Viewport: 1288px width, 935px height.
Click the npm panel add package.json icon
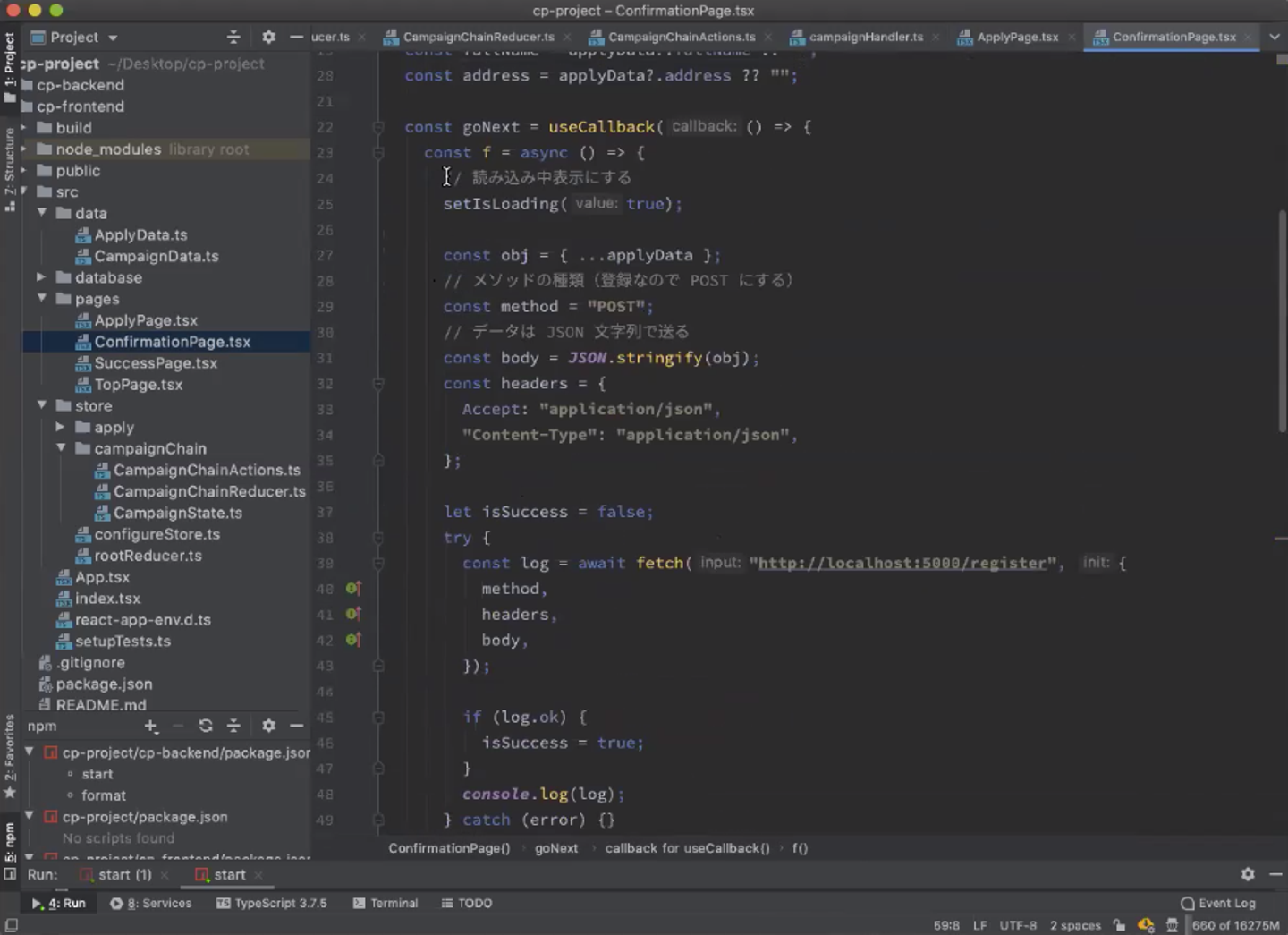click(151, 726)
